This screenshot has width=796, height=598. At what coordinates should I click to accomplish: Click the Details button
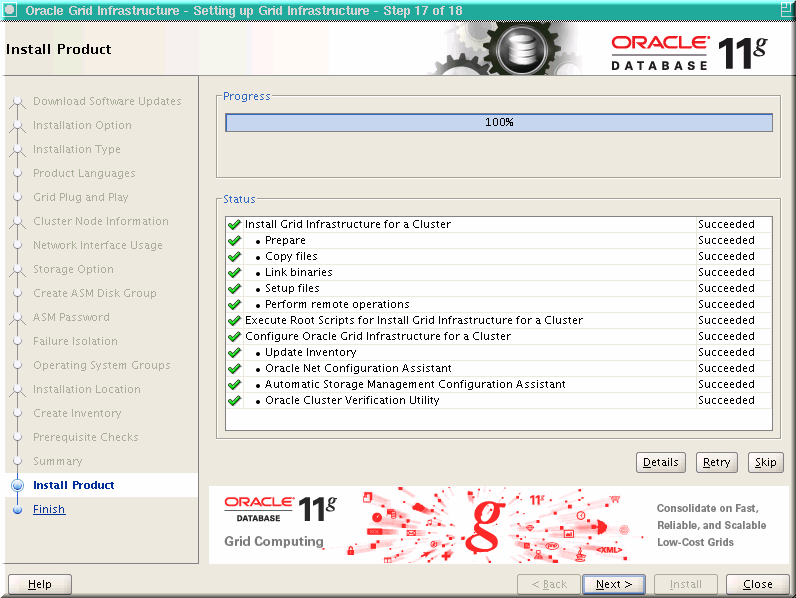660,462
